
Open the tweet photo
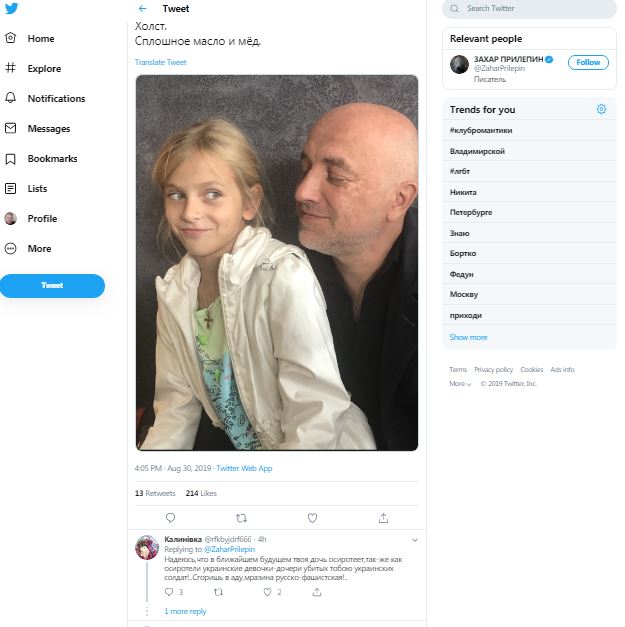point(276,262)
